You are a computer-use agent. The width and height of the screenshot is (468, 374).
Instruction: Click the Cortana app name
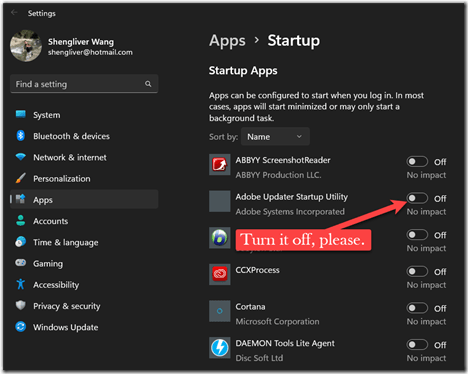point(250,307)
